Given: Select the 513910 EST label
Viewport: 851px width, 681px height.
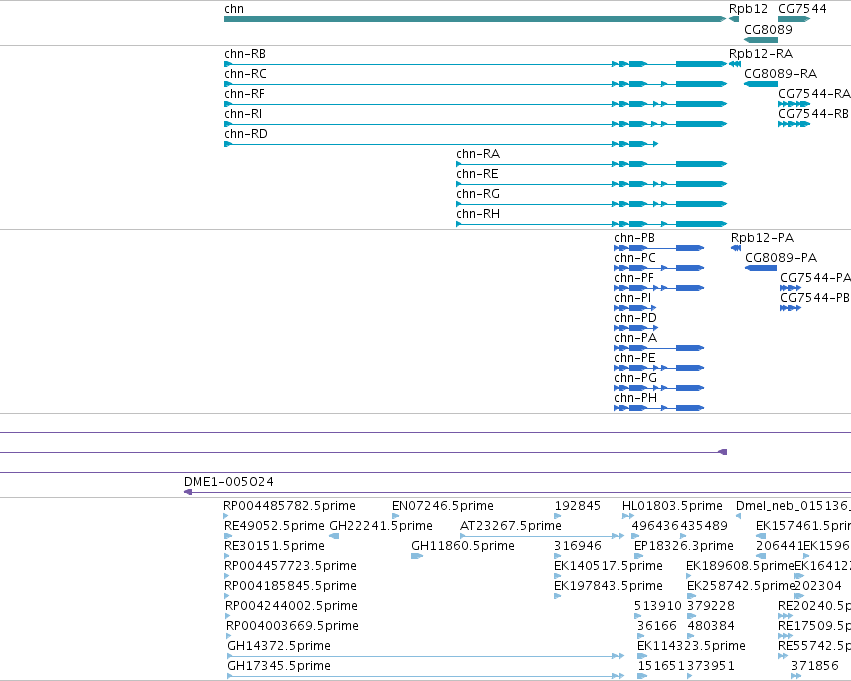Looking at the screenshot, I should [658, 606].
